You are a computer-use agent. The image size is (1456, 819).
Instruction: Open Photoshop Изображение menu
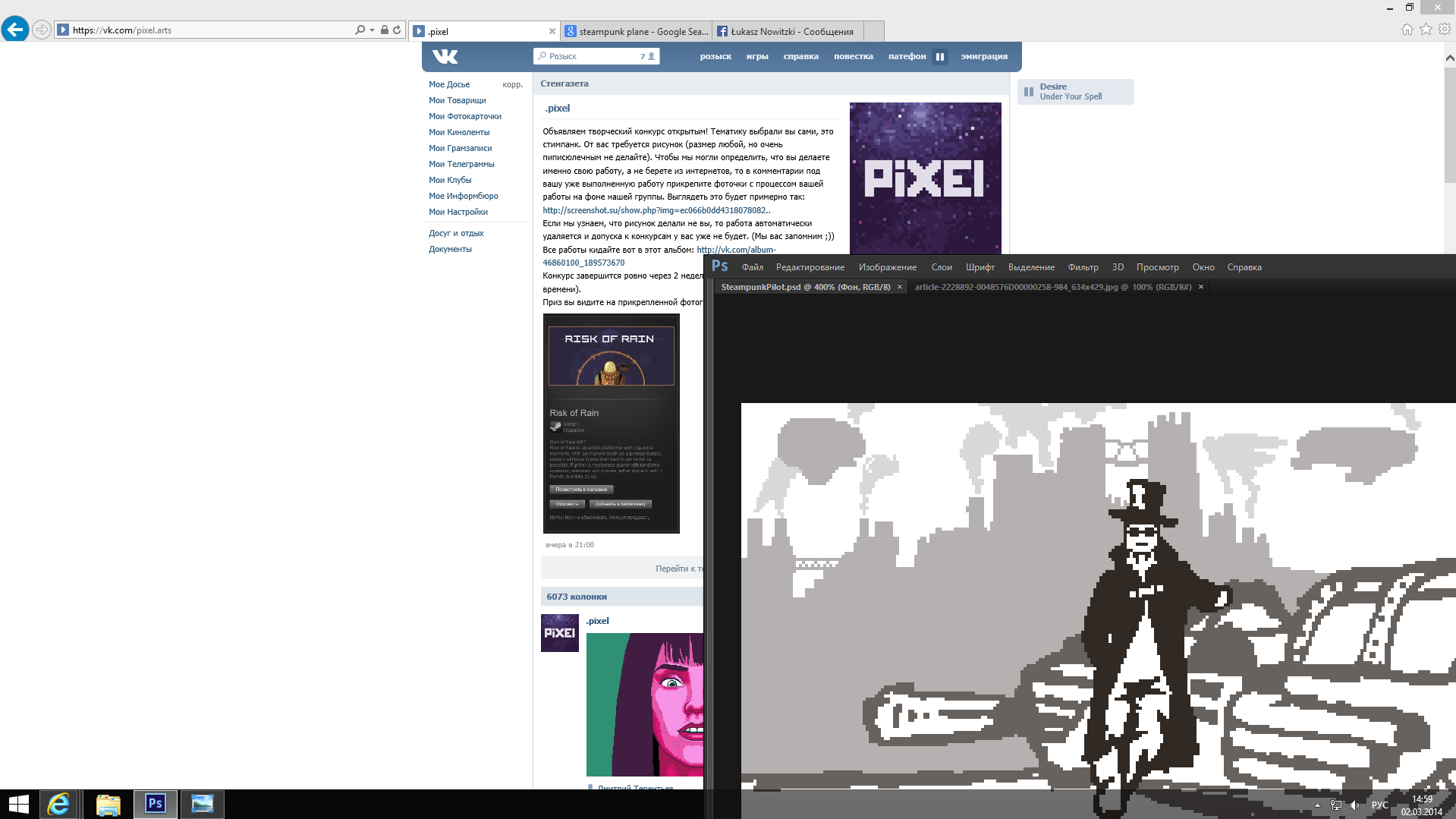coord(888,267)
